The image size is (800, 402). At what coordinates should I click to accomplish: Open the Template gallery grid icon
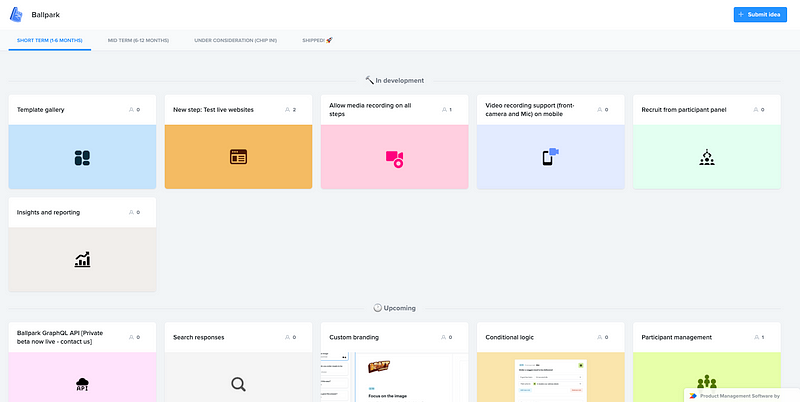click(x=82, y=158)
